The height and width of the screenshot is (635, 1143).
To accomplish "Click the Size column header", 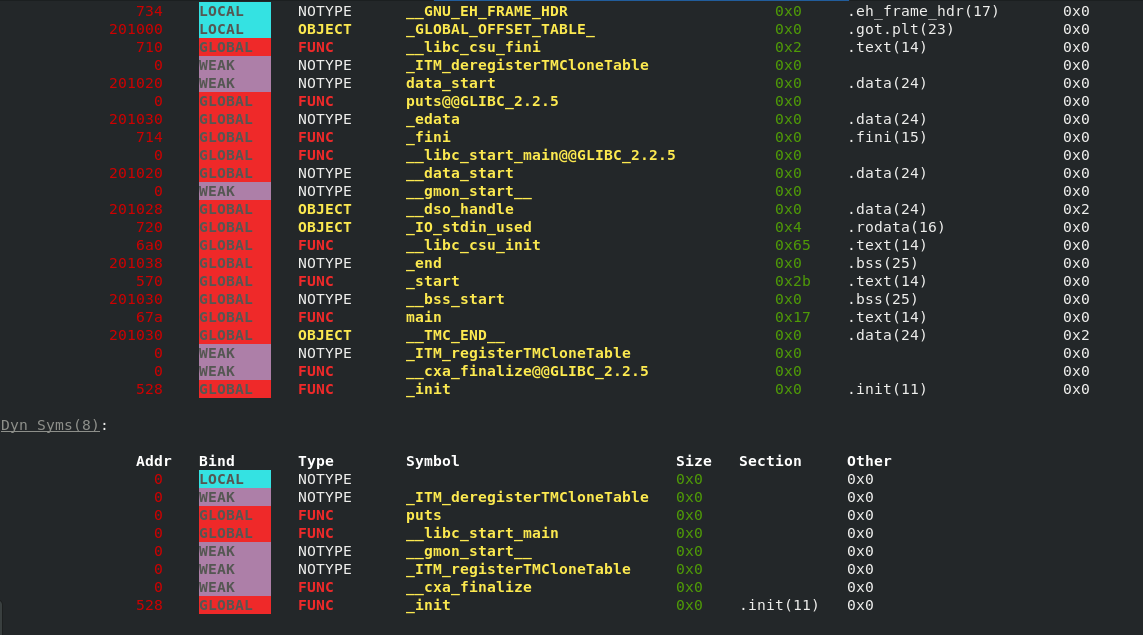I will point(693,461).
